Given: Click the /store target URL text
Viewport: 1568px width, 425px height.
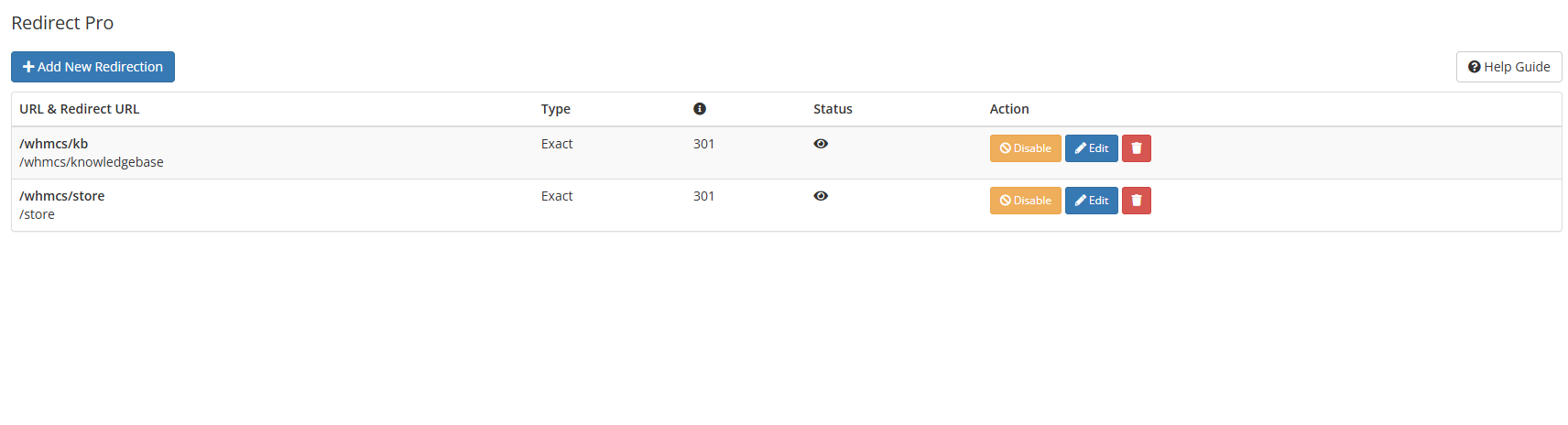Looking at the screenshot, I should pos(37,214).
